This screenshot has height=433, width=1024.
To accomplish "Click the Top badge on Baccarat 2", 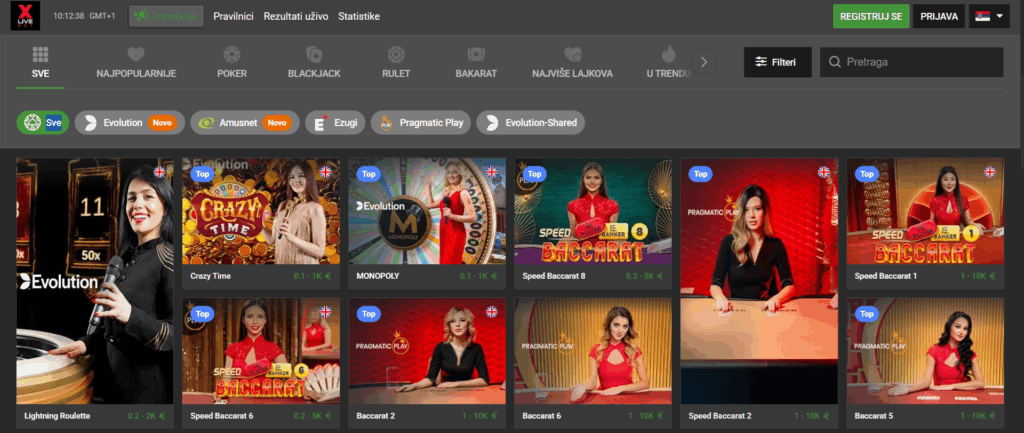I will 369,314.
